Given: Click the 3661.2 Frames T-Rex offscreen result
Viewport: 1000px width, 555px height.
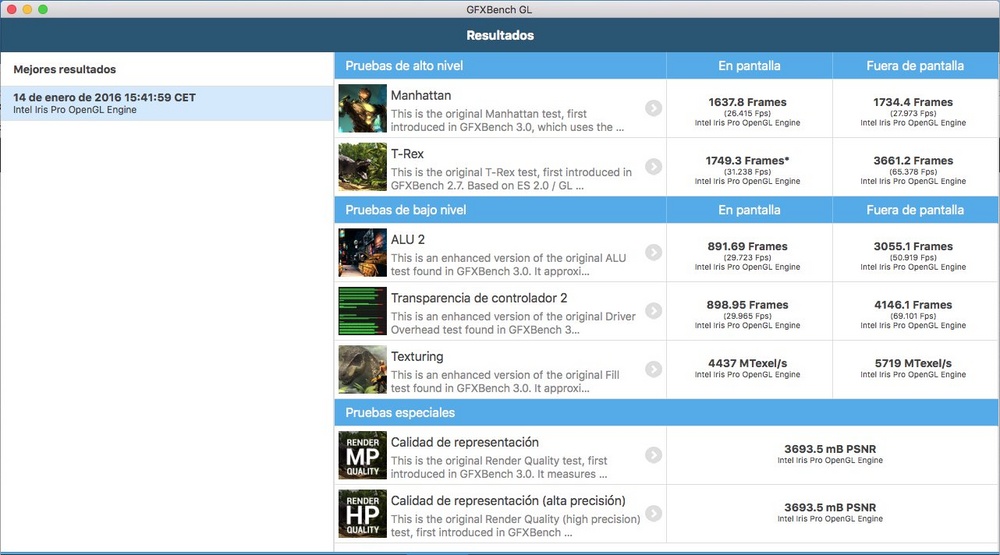Looking at the screenshot, I should point(913,161).
